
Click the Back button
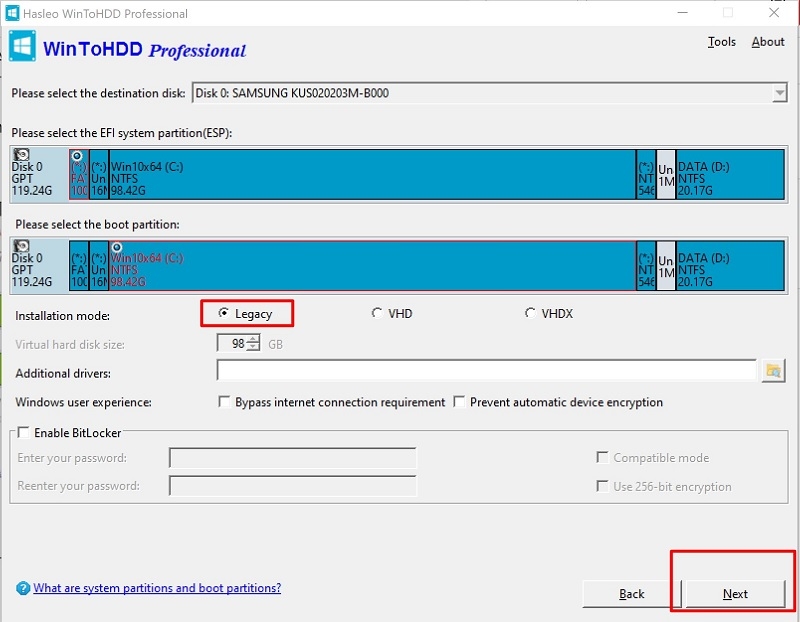(632, 594)
